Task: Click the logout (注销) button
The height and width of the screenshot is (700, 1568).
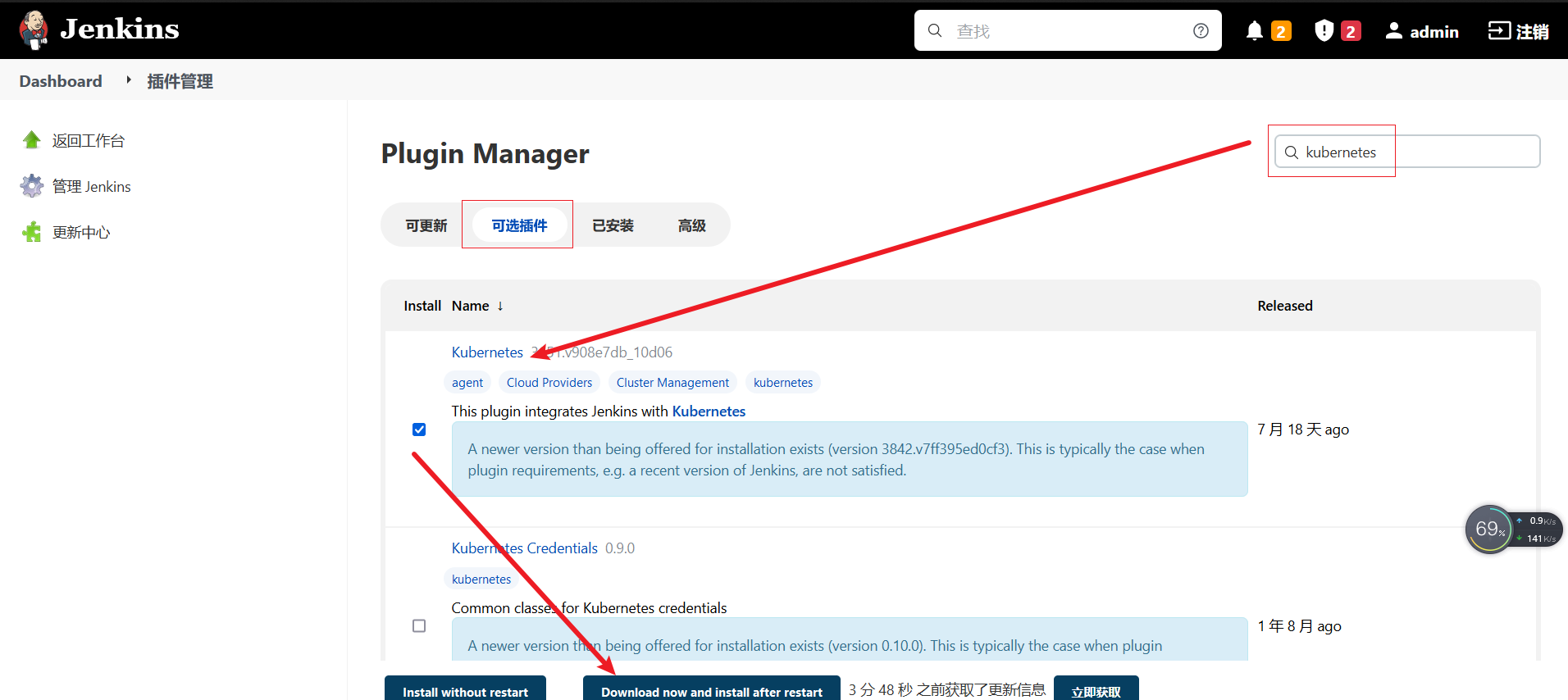Action: pyautogui.click(x=1518, y=31)
